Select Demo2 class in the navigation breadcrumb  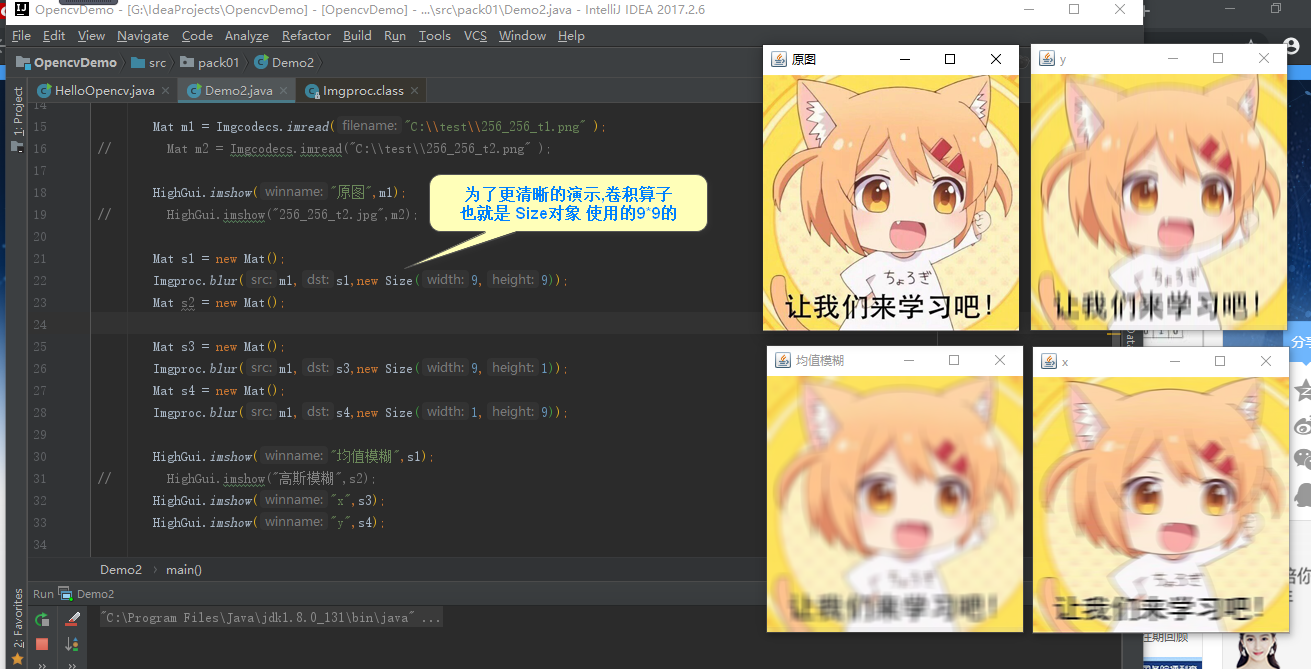(284, 62)
